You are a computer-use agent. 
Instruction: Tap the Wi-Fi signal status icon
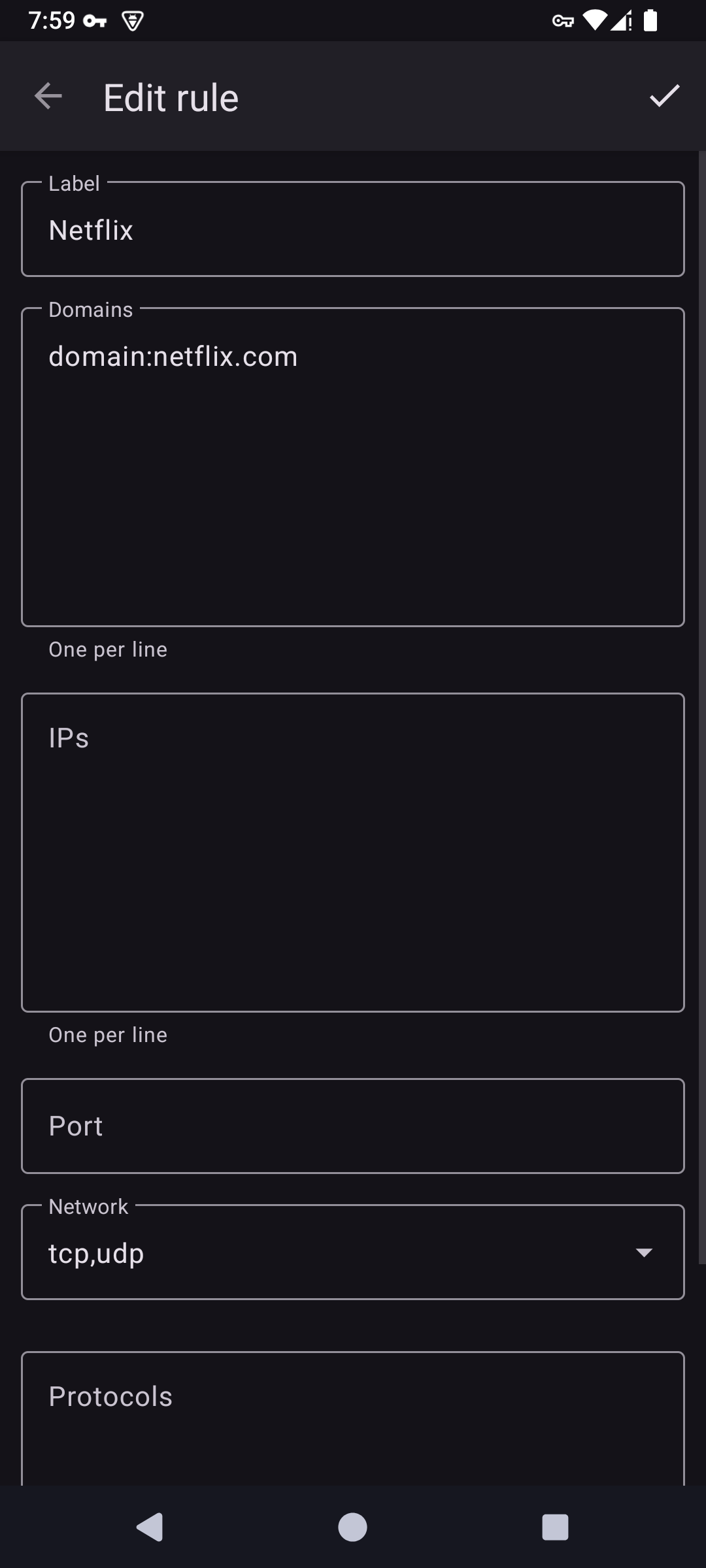pos(594,21)
